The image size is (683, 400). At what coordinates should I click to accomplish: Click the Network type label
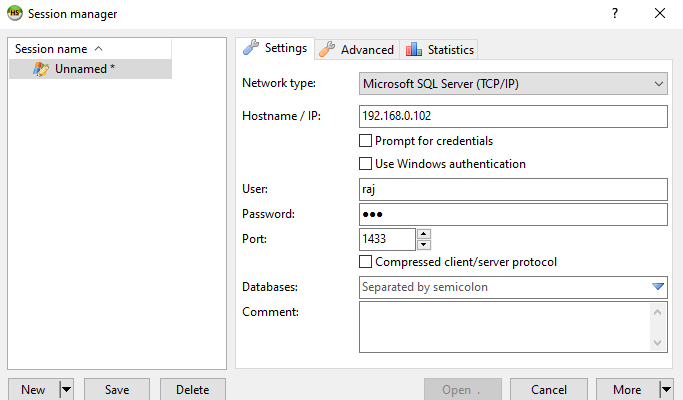279,83
